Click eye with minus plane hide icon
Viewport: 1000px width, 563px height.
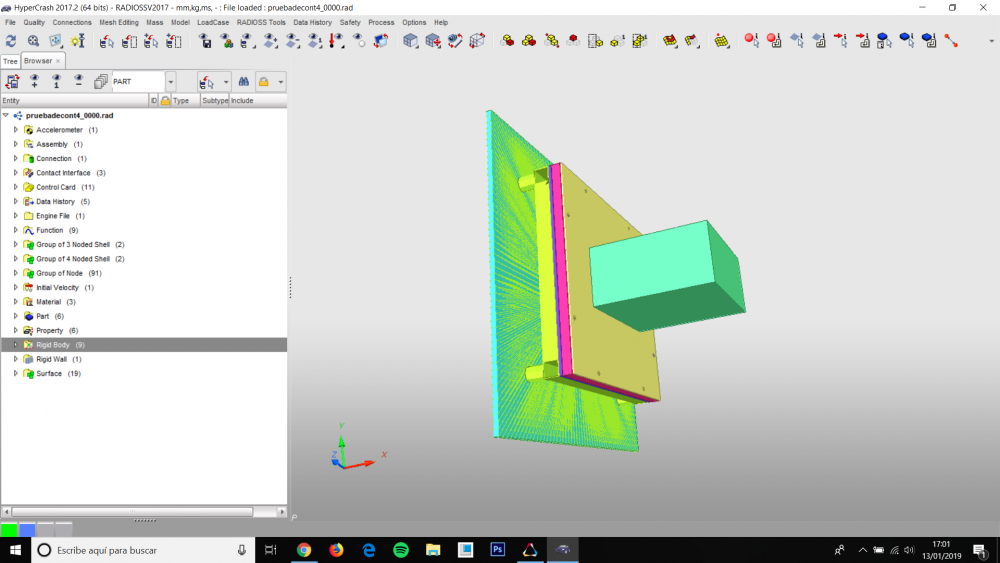pos(293,41)
